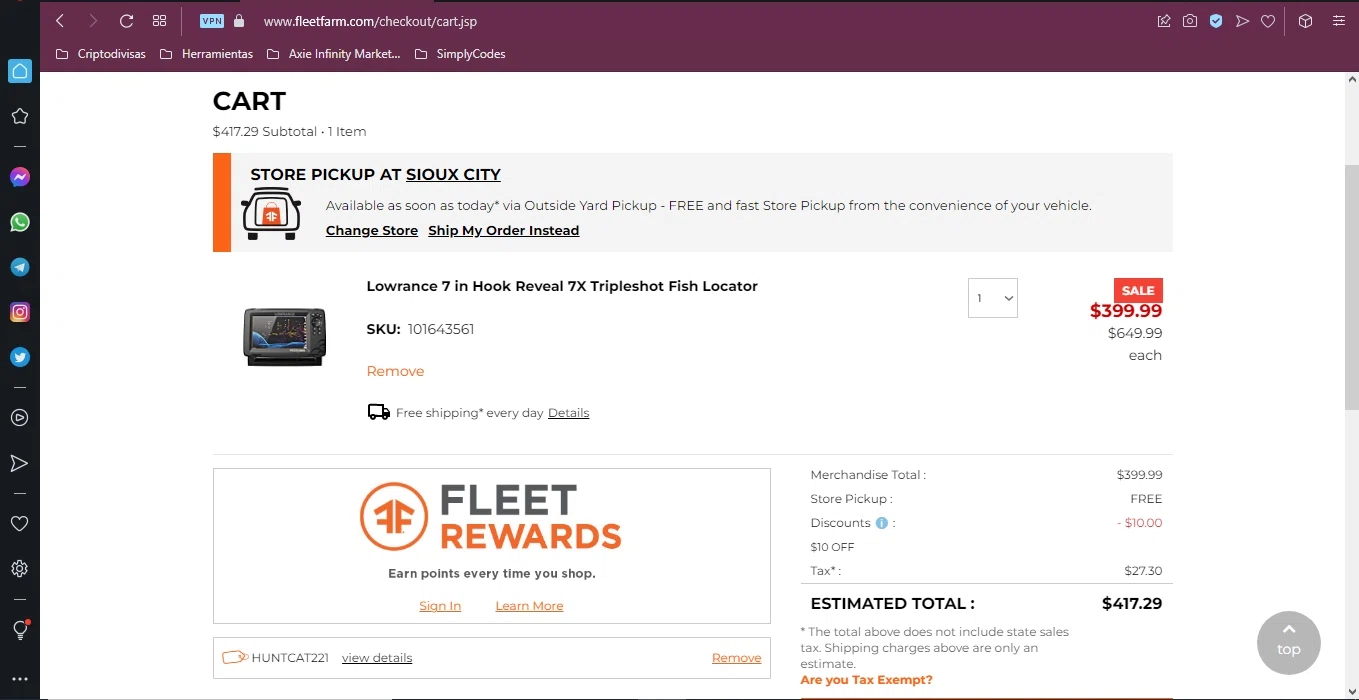Toggle the VPN badge in the address bar
1359x700 pixels.
click(x=212, y=21)
